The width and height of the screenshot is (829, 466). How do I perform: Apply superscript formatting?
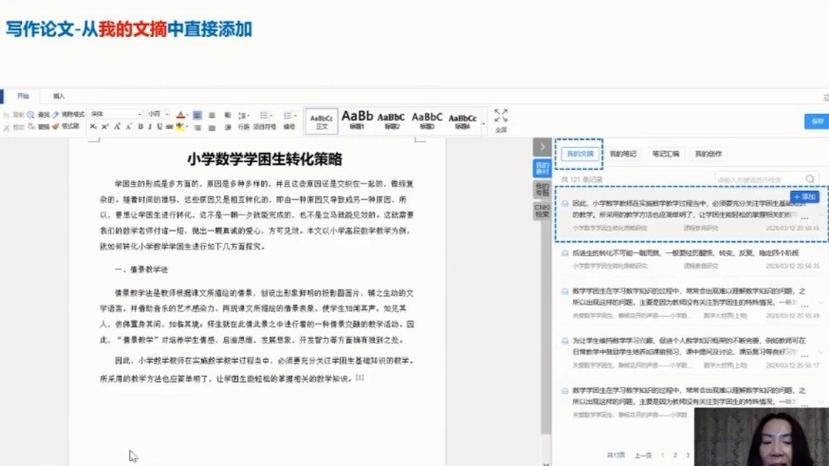(105, 127)
